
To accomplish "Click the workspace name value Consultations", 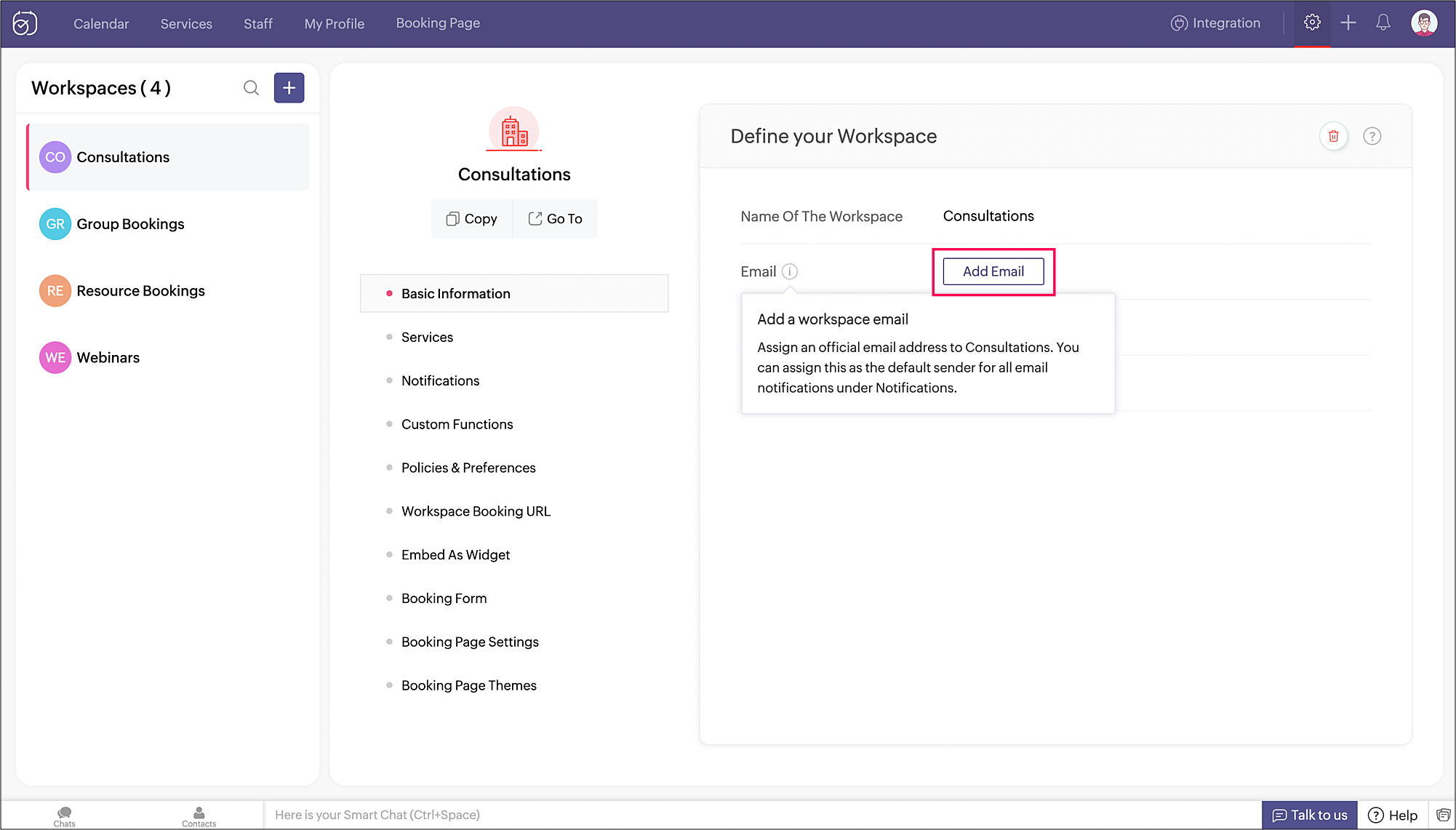I will pos(988,216).
